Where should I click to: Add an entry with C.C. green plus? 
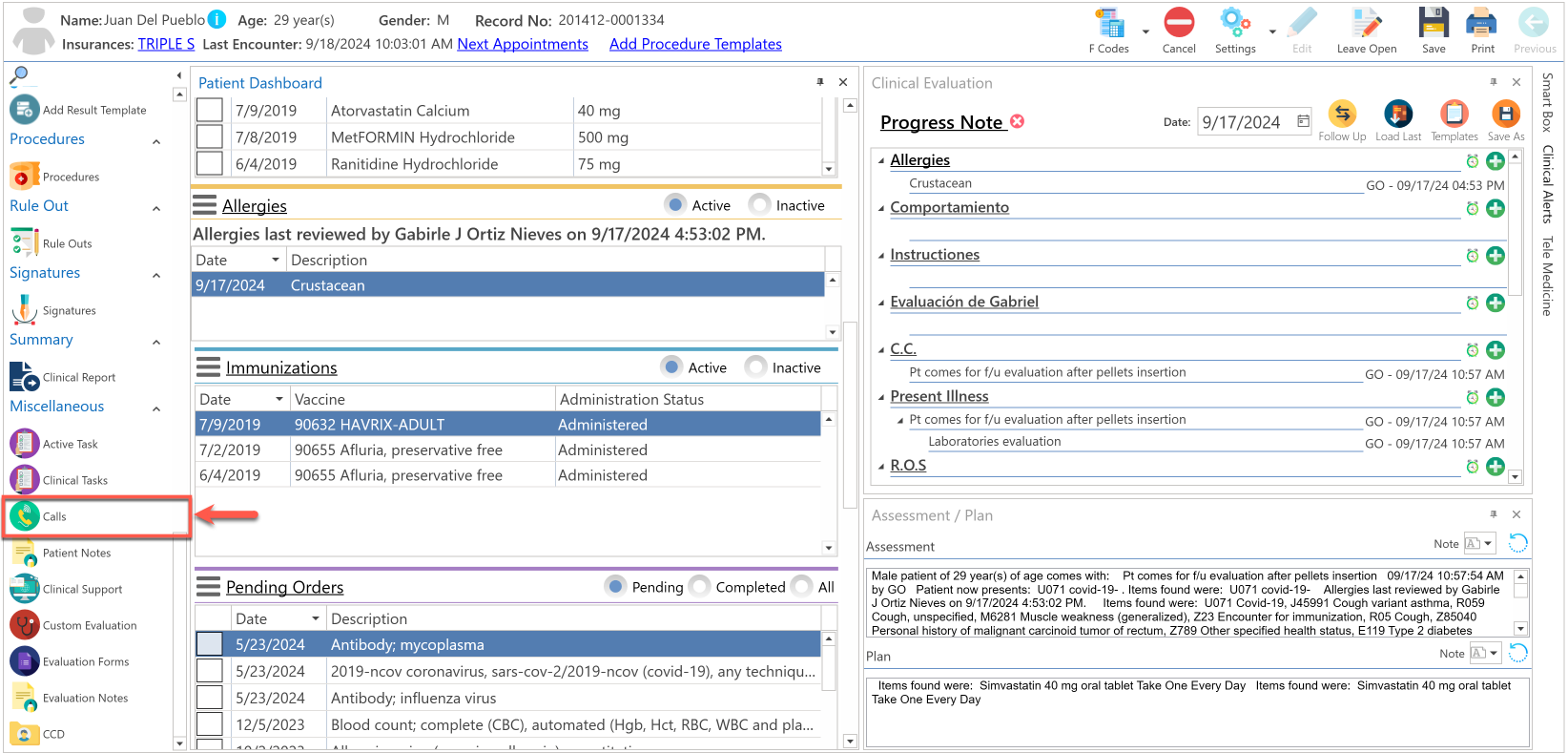point(1496,350)
